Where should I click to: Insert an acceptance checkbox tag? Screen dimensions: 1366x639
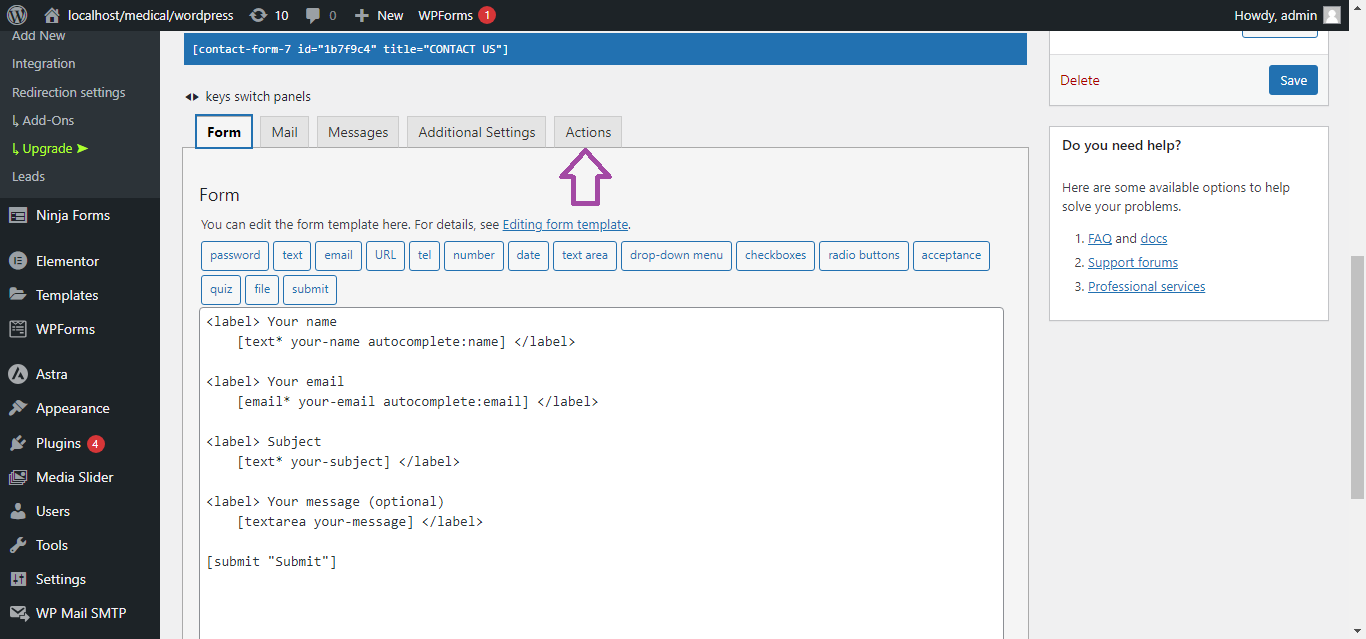(x=950, y=255)
